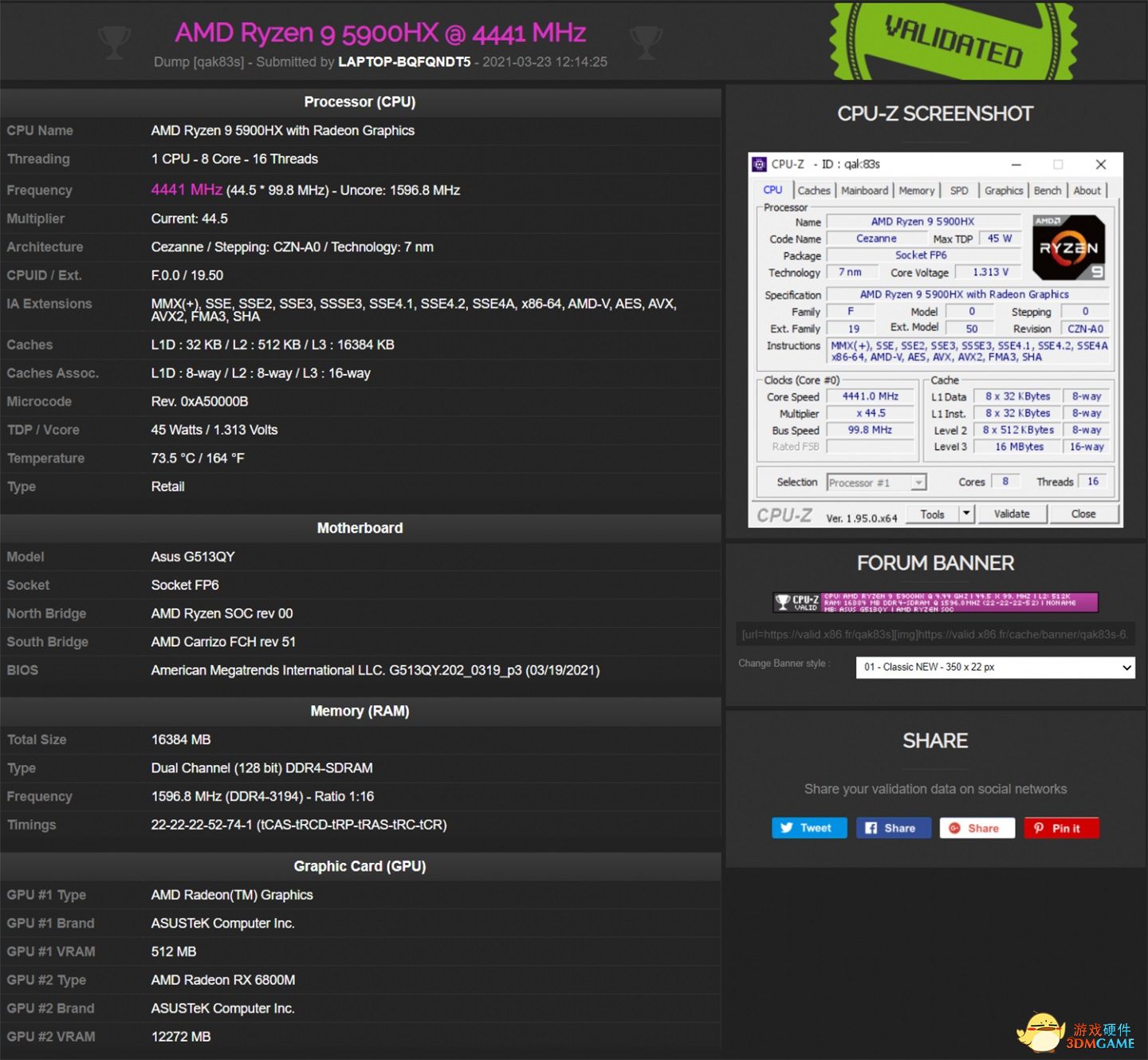This screenshot has width=1148, height=1060.
Task: Click the Threads count field in CPU-Z
Action: click(1093, 482)
